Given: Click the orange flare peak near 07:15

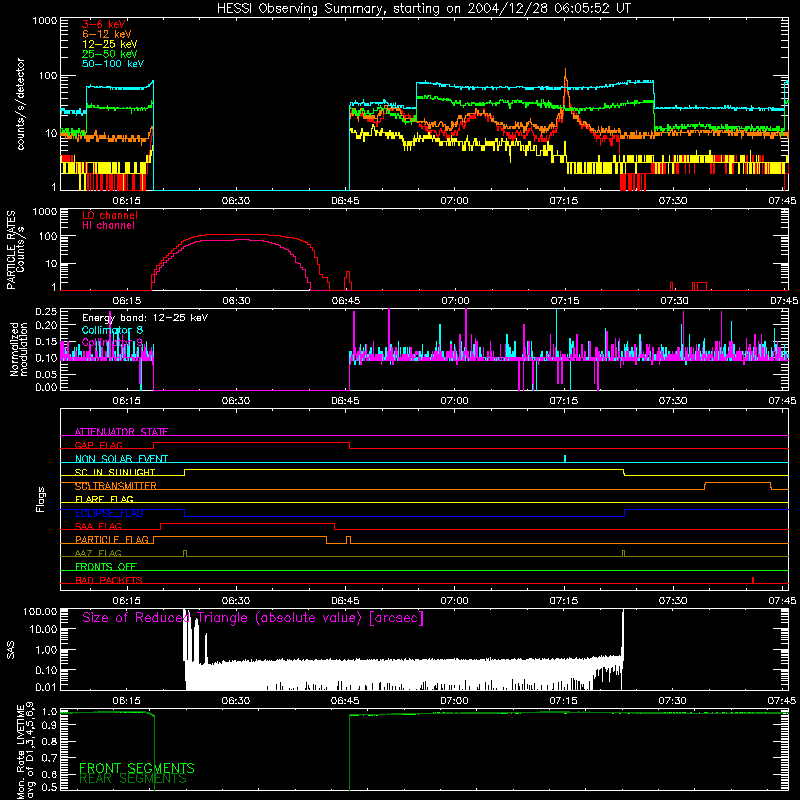Looking at the screenshot, I should [x=565, y=77].
